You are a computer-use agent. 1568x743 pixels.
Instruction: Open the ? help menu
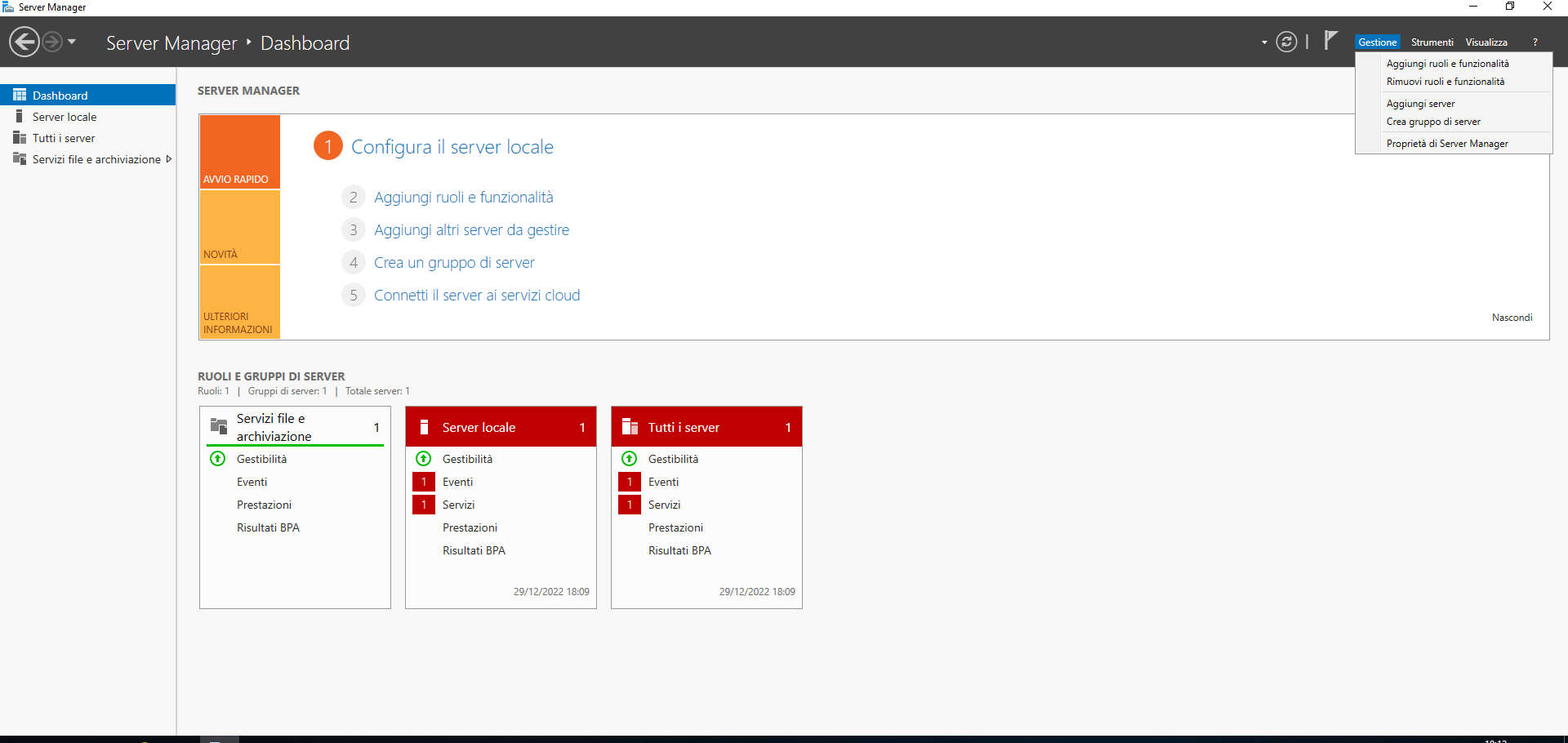[1535, 42]
